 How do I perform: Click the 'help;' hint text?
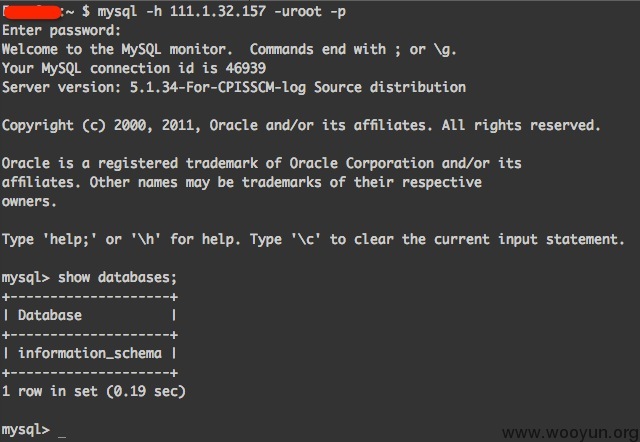pos(70,240)
